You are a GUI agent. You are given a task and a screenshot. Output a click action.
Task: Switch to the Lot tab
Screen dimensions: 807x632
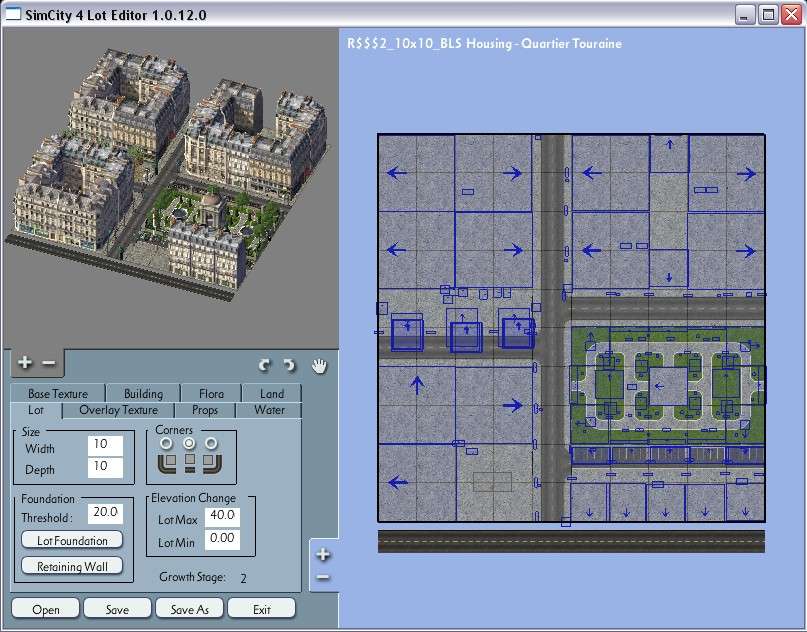coord(36,410)
